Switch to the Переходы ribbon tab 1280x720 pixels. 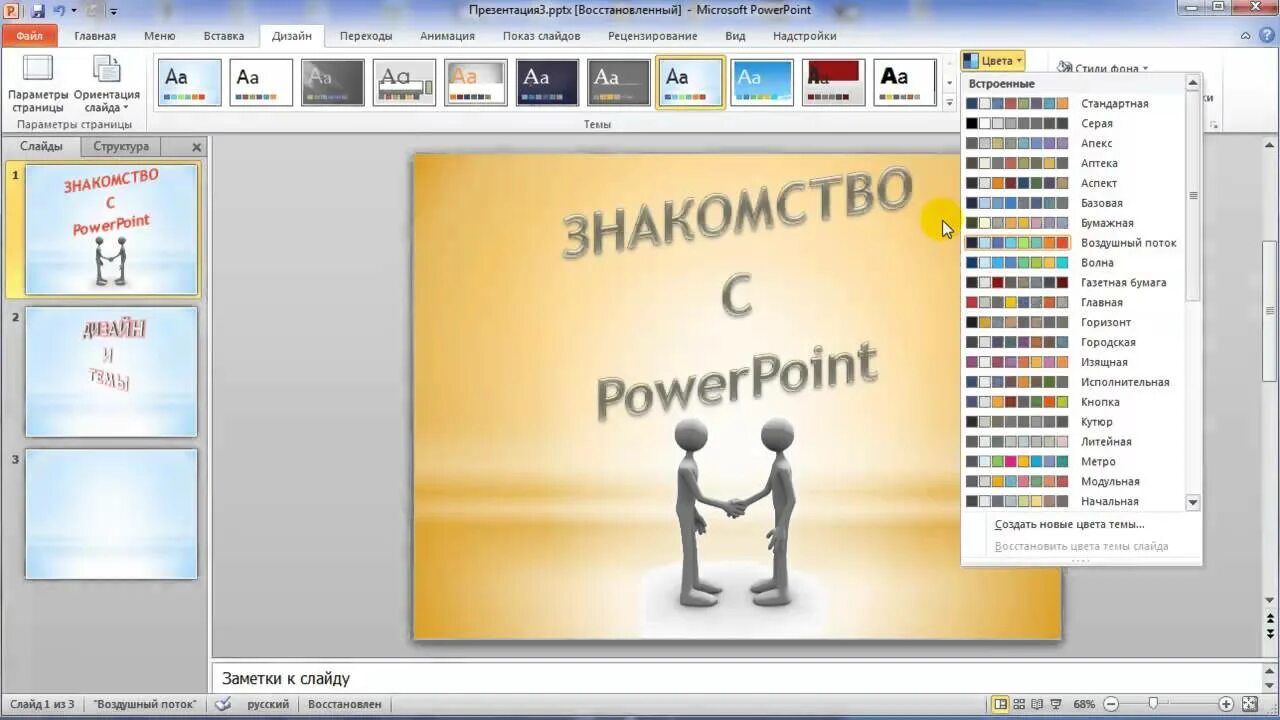tap(366, 36)
